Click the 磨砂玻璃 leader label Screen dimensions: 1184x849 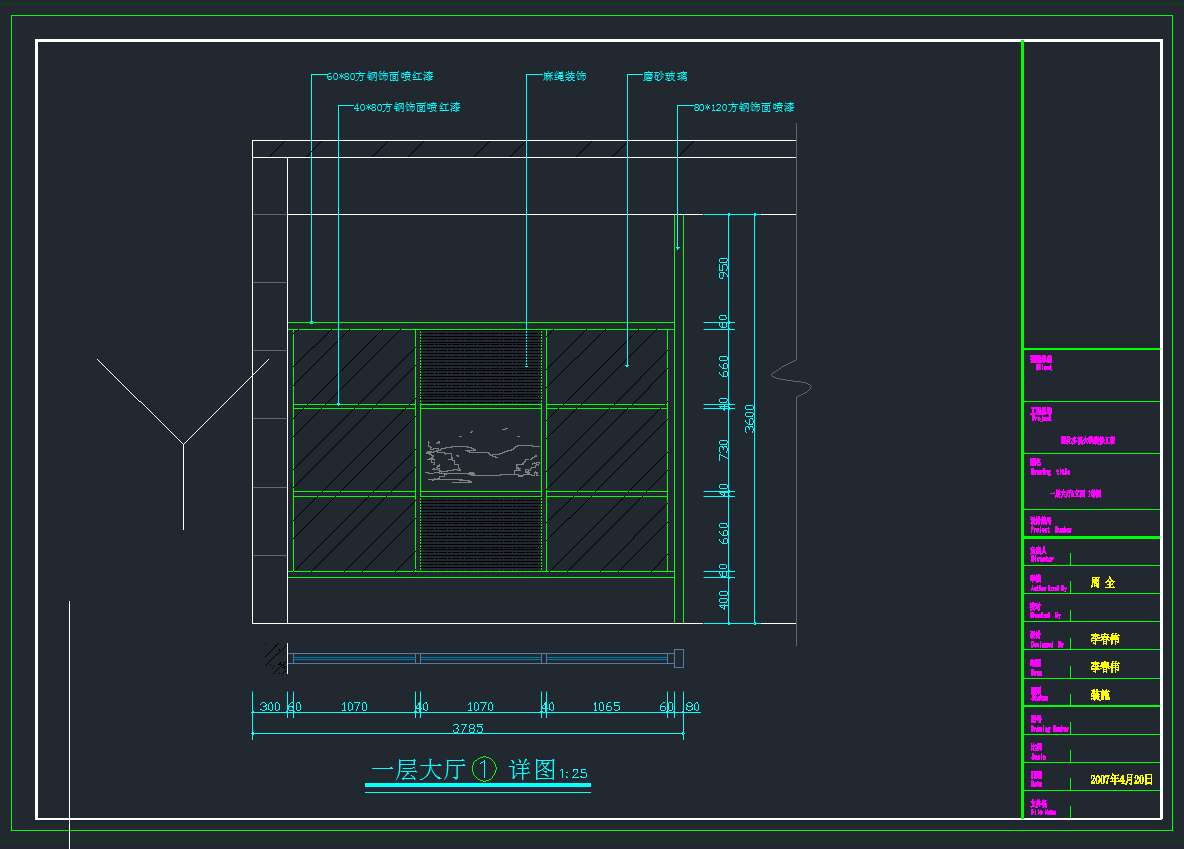coord(664,77)
